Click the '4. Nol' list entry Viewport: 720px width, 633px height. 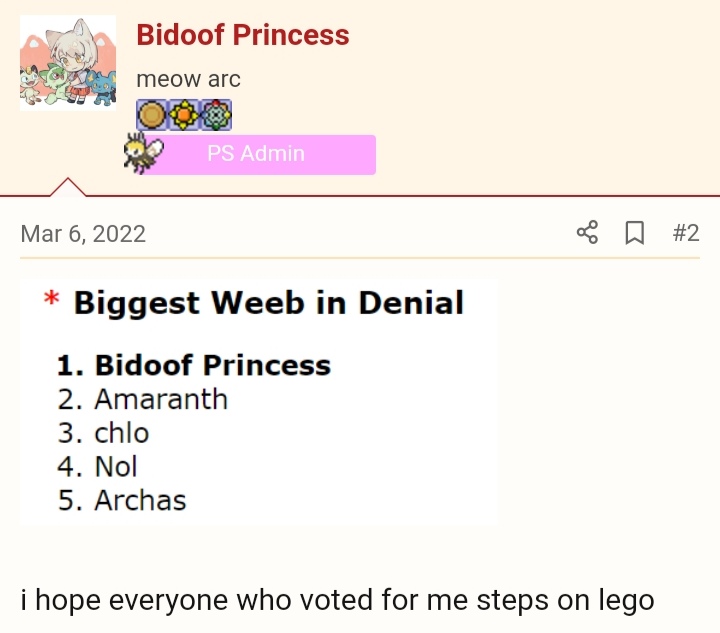(97, 466)
